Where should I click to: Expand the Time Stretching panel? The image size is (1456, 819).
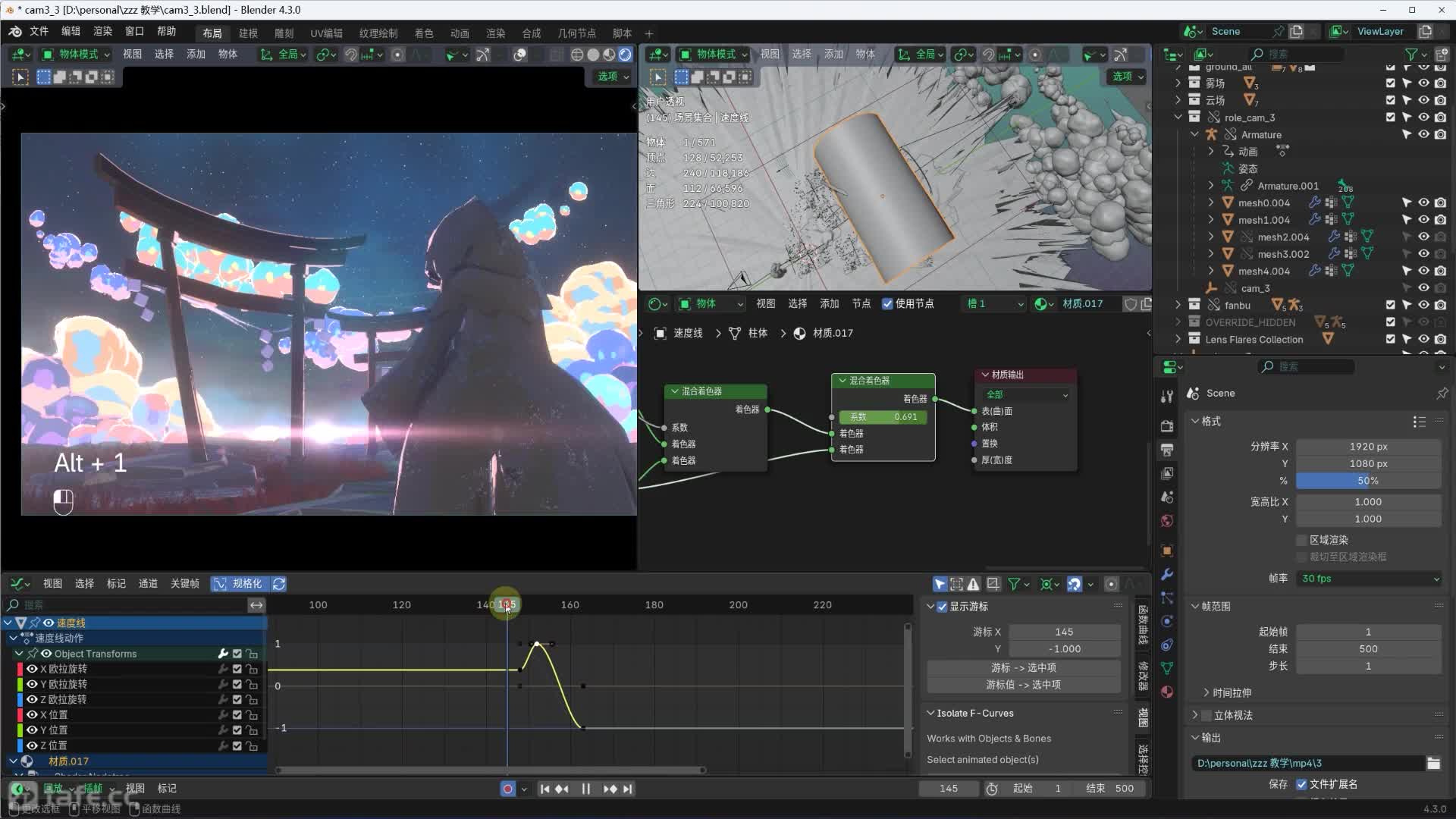tap(1231, 692)
